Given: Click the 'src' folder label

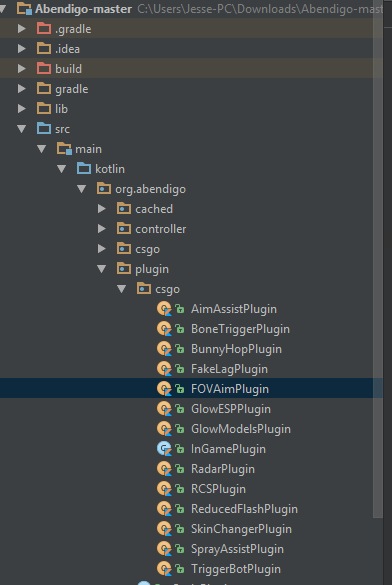Looking at the screenshot, I should coord(62,129).
